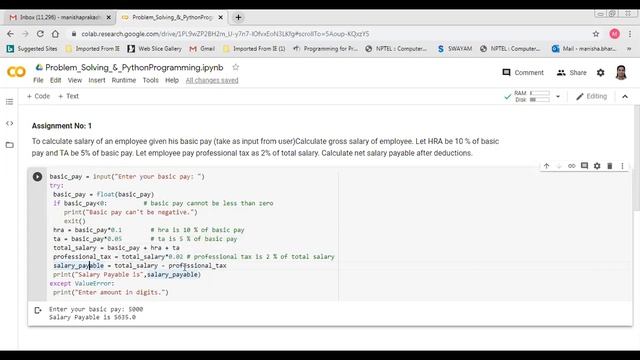Close the Problem_Solving notebook tab
640x360 pixels.
[x=220, y=17]
